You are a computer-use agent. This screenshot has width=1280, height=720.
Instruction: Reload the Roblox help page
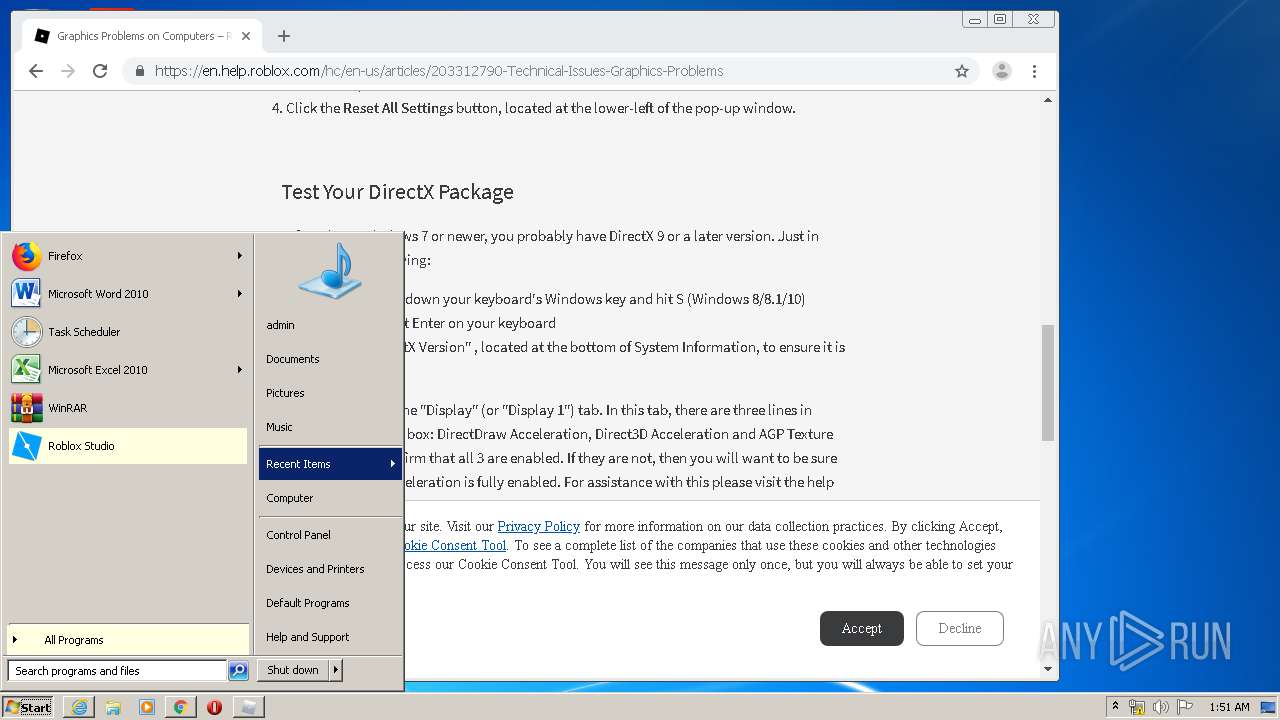(100, 71)
